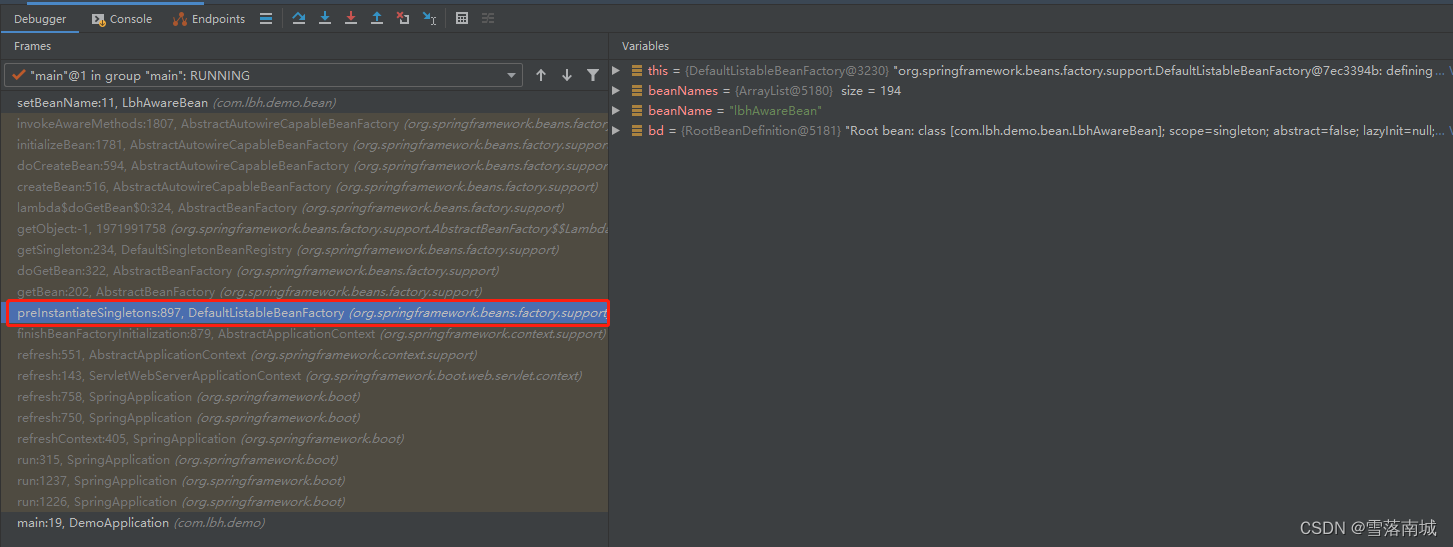Select the refresh:750 SpringApplication frame
This screenshot has height=547, width=1453.
(x=304, y=418)
